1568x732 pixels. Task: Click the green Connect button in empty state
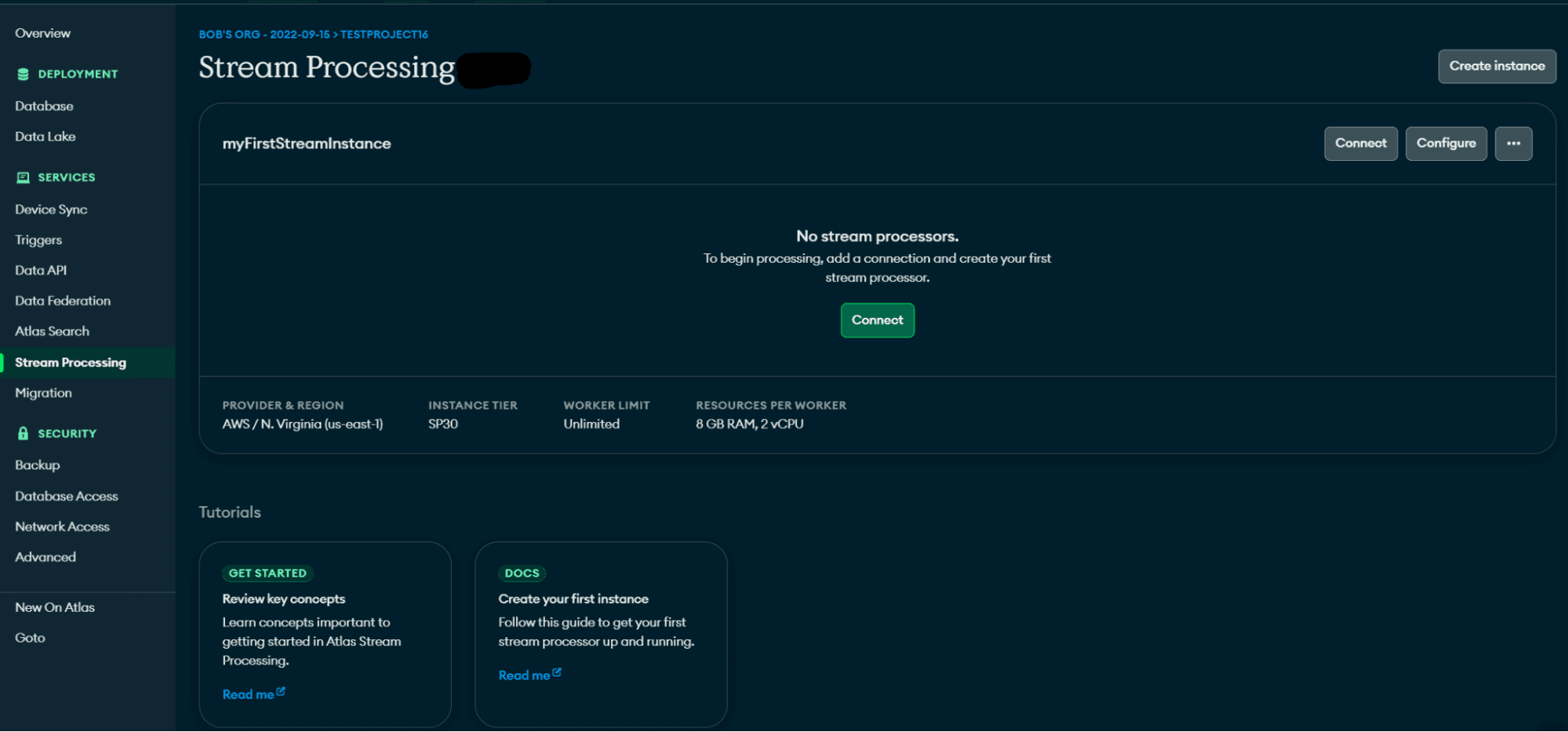877,320
